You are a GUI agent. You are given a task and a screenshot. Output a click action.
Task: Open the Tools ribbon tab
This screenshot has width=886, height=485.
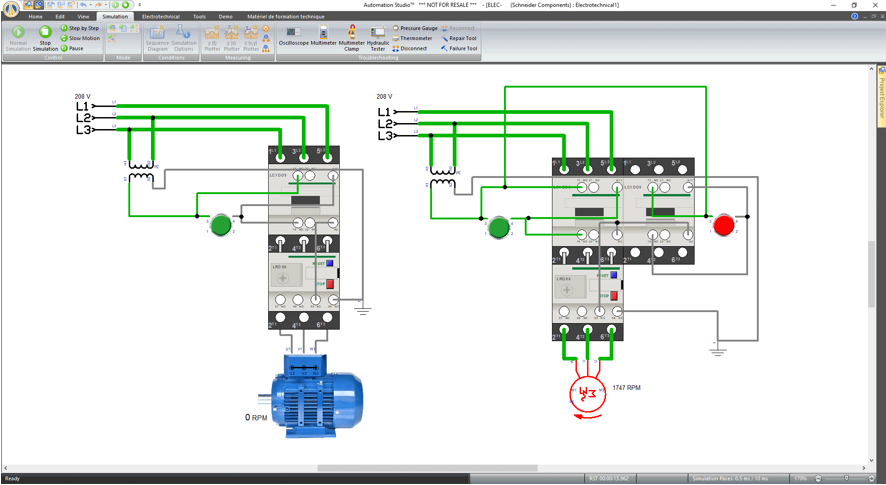199,17
